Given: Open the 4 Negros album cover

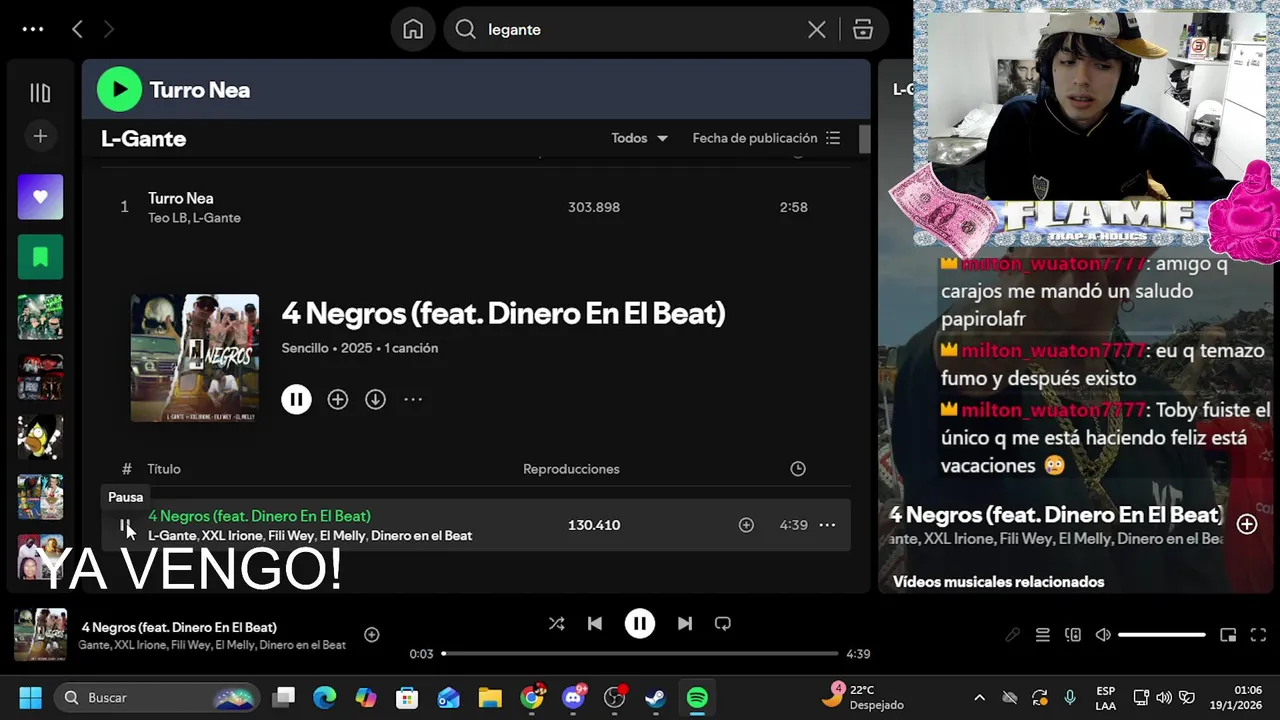Looking at the screenshot, I should 195,357.
